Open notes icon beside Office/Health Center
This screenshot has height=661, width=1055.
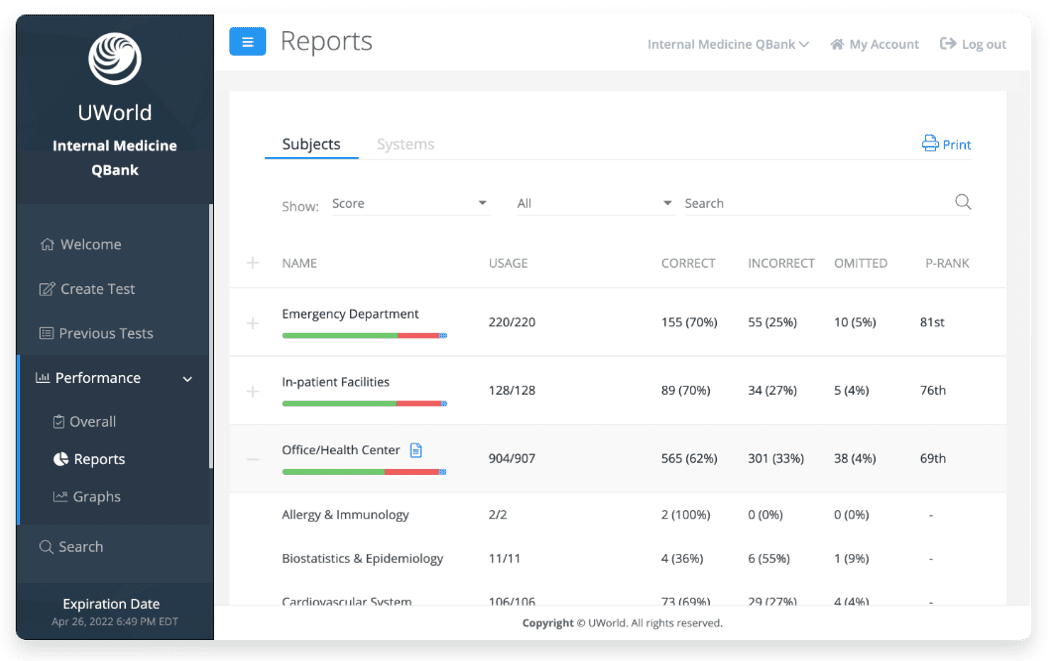417,451
